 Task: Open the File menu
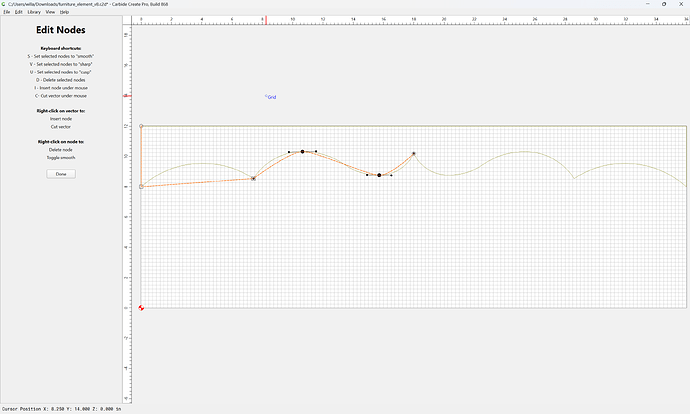point(7,12)
